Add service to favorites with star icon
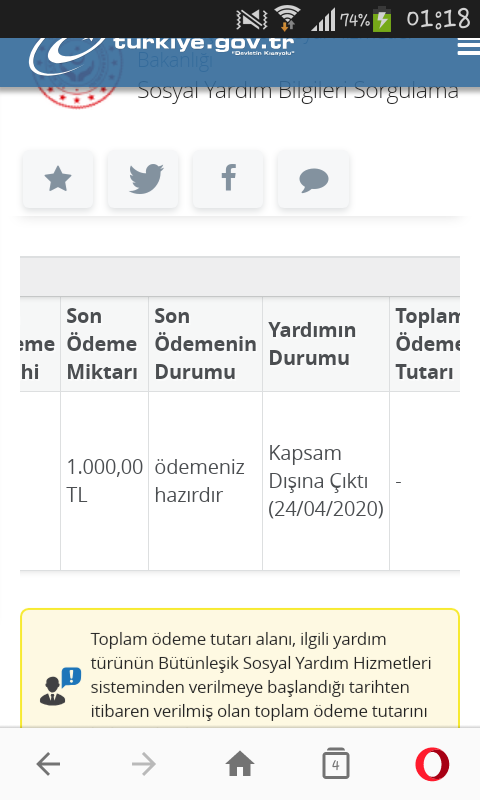The image size is (480, 800). tap(58, 179)
